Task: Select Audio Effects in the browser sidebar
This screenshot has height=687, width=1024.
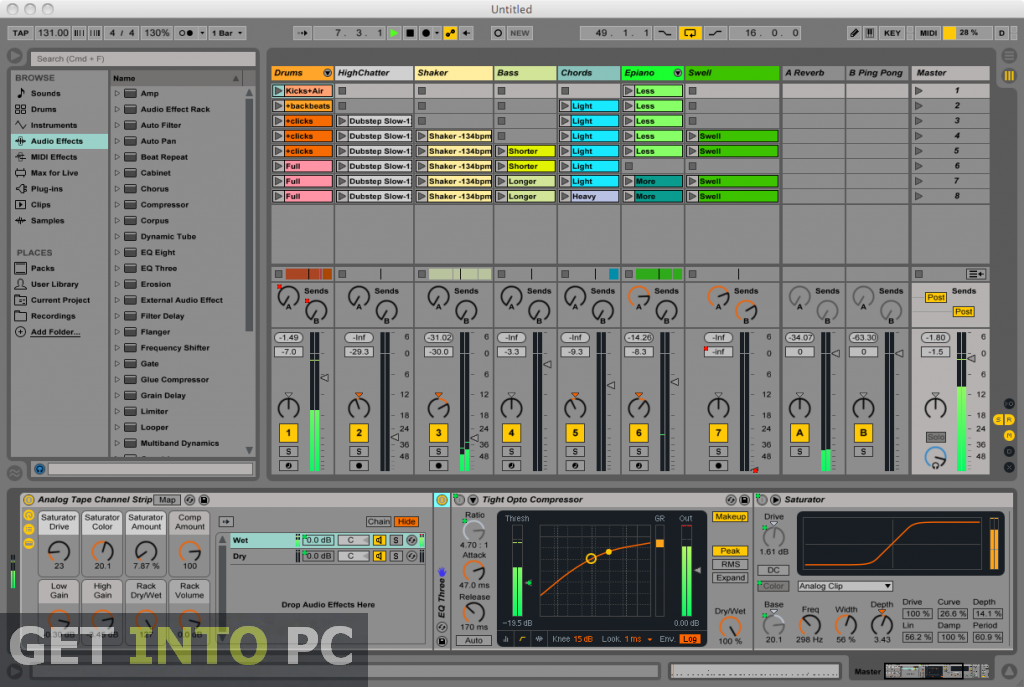Action: coord(56,141)
